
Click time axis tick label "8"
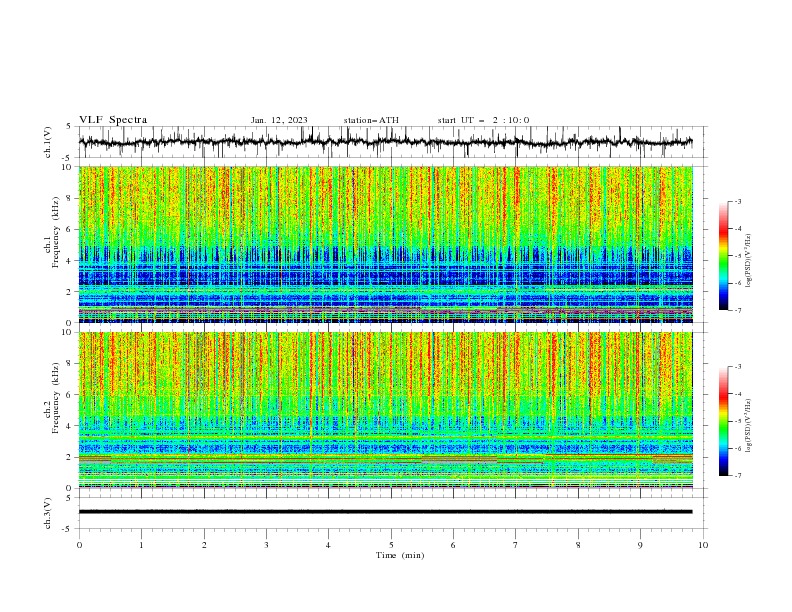coord(578,545)
